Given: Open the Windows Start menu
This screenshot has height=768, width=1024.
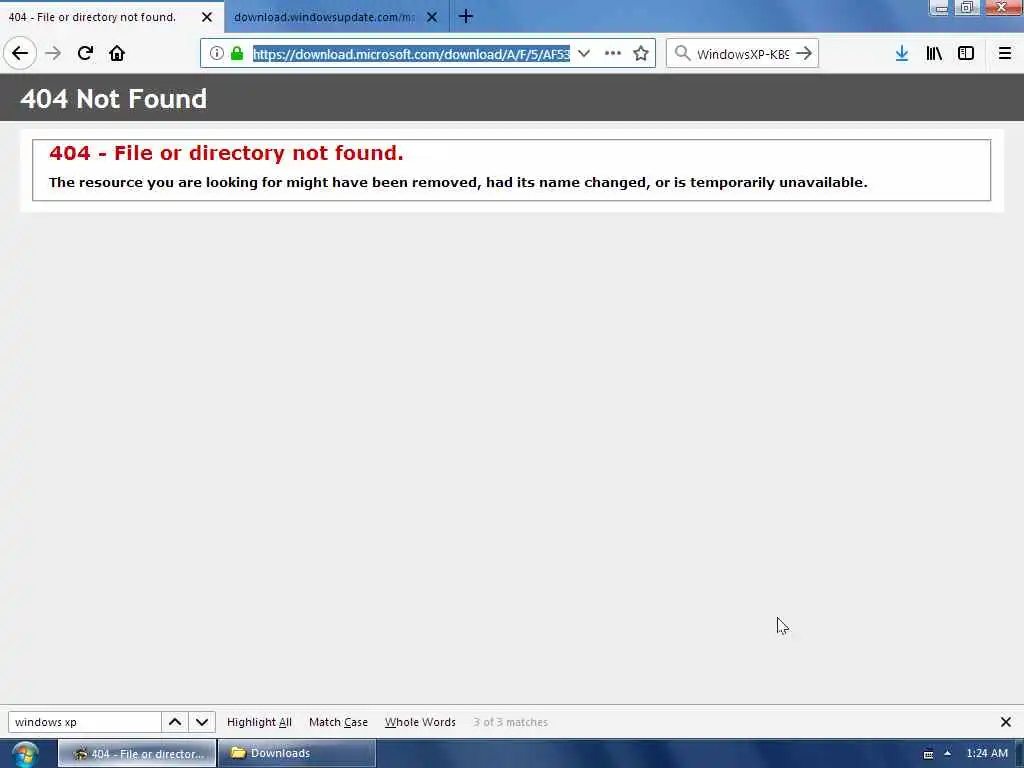Looking at the screenshot, I should (25, 754).
